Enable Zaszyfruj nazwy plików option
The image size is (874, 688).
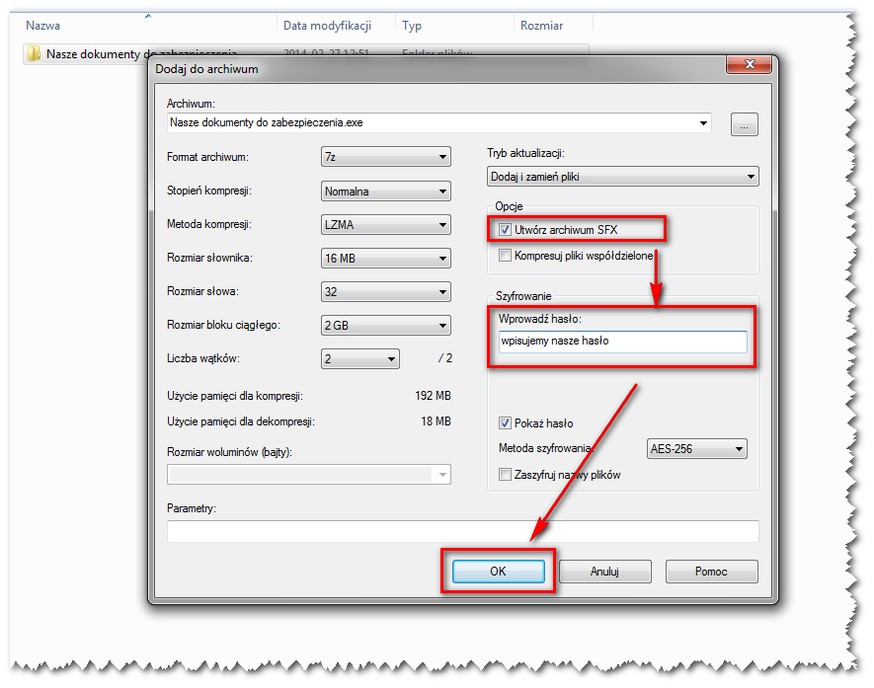click(x=505, y=475)
